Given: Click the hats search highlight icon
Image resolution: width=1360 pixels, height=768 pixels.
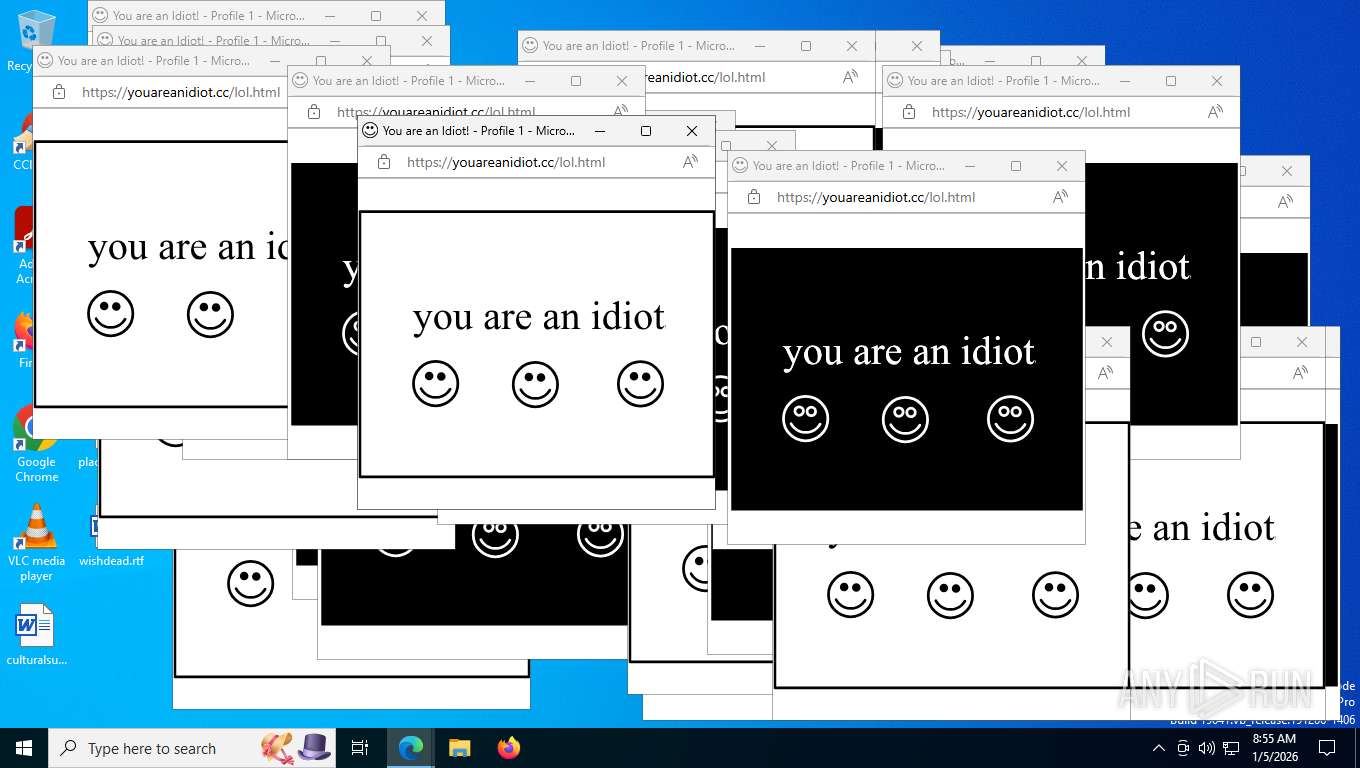Looking at the screenshot, I should coord(296,747).
